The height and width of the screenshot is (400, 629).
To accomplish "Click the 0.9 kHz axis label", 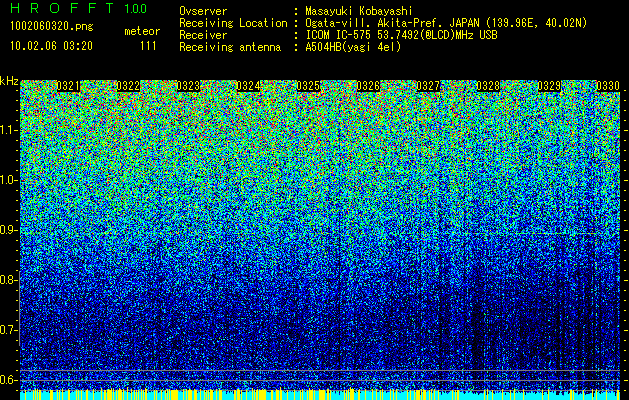I will click(9, 230).
